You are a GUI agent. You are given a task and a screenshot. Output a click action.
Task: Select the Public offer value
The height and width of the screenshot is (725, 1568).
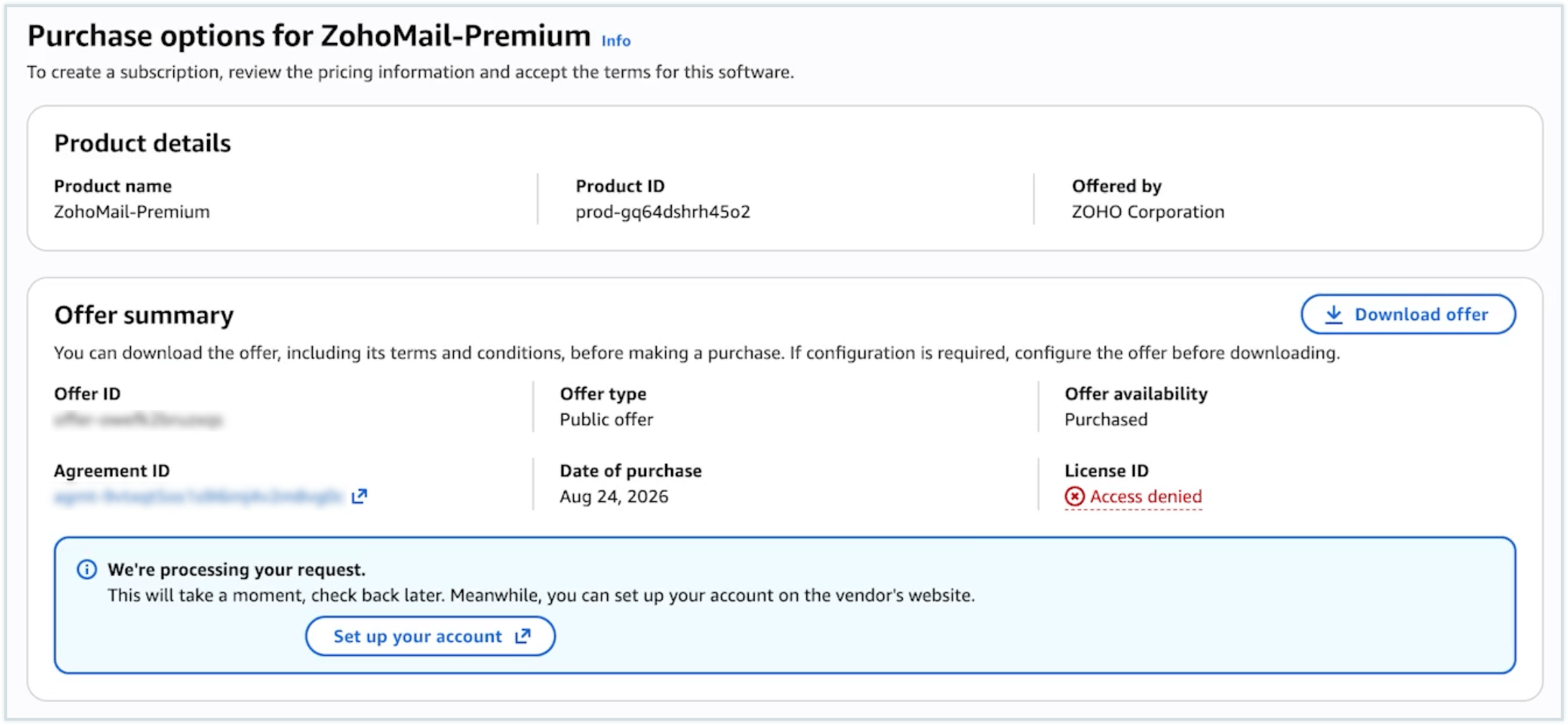[606, 419]
